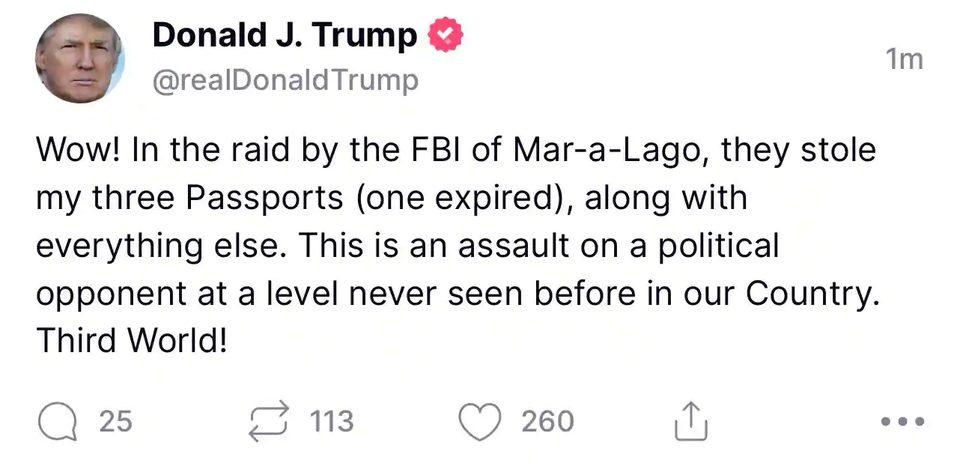Visit the @realDonaldTrump handle link

pyautogui.click(x=285, y=80)
